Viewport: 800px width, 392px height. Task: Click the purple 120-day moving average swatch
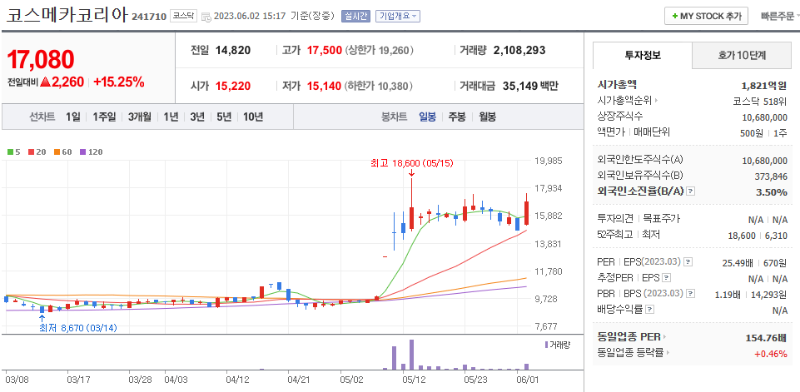click(x=82, y=152)
